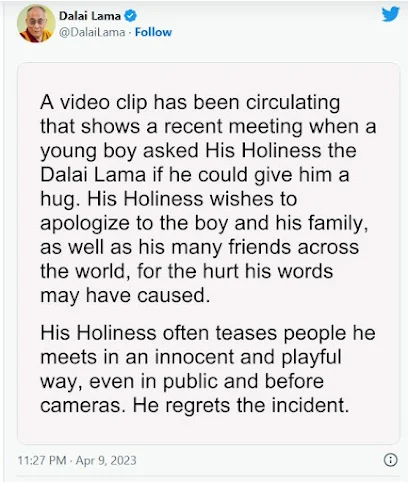Click the 'way, even in public and before' line

182,381
